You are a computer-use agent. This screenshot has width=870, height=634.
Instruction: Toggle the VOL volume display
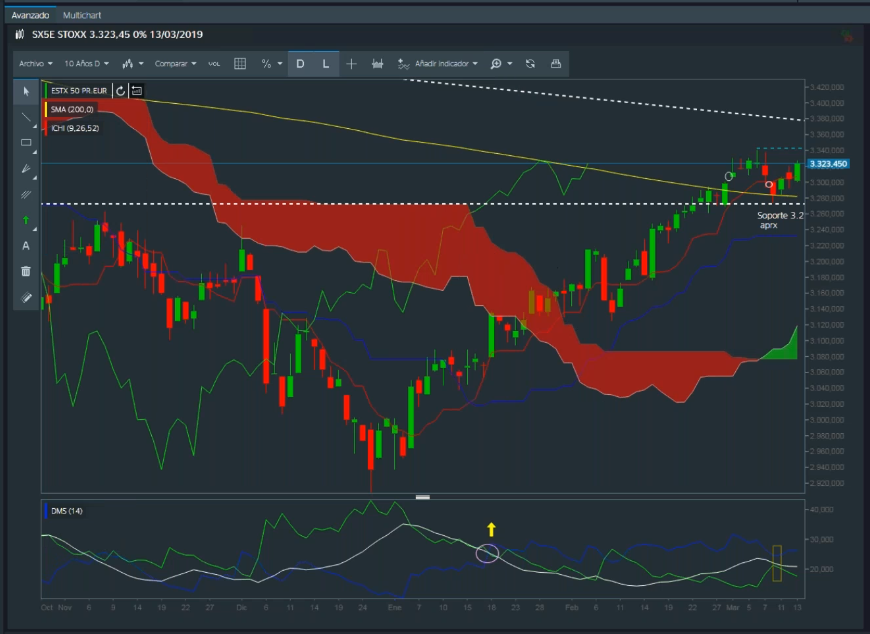click(214, 63)
